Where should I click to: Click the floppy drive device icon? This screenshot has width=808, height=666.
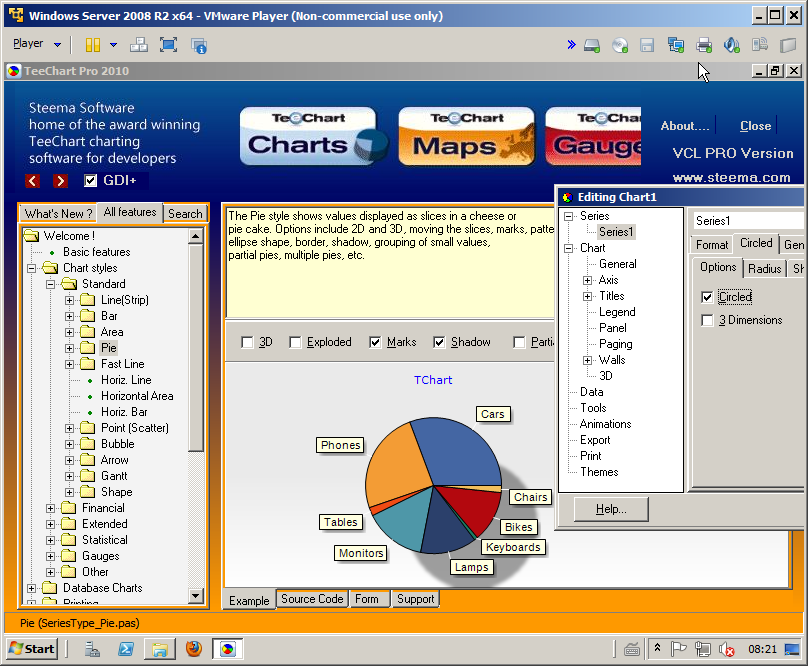pyautogui.click(x=647, y=45)
